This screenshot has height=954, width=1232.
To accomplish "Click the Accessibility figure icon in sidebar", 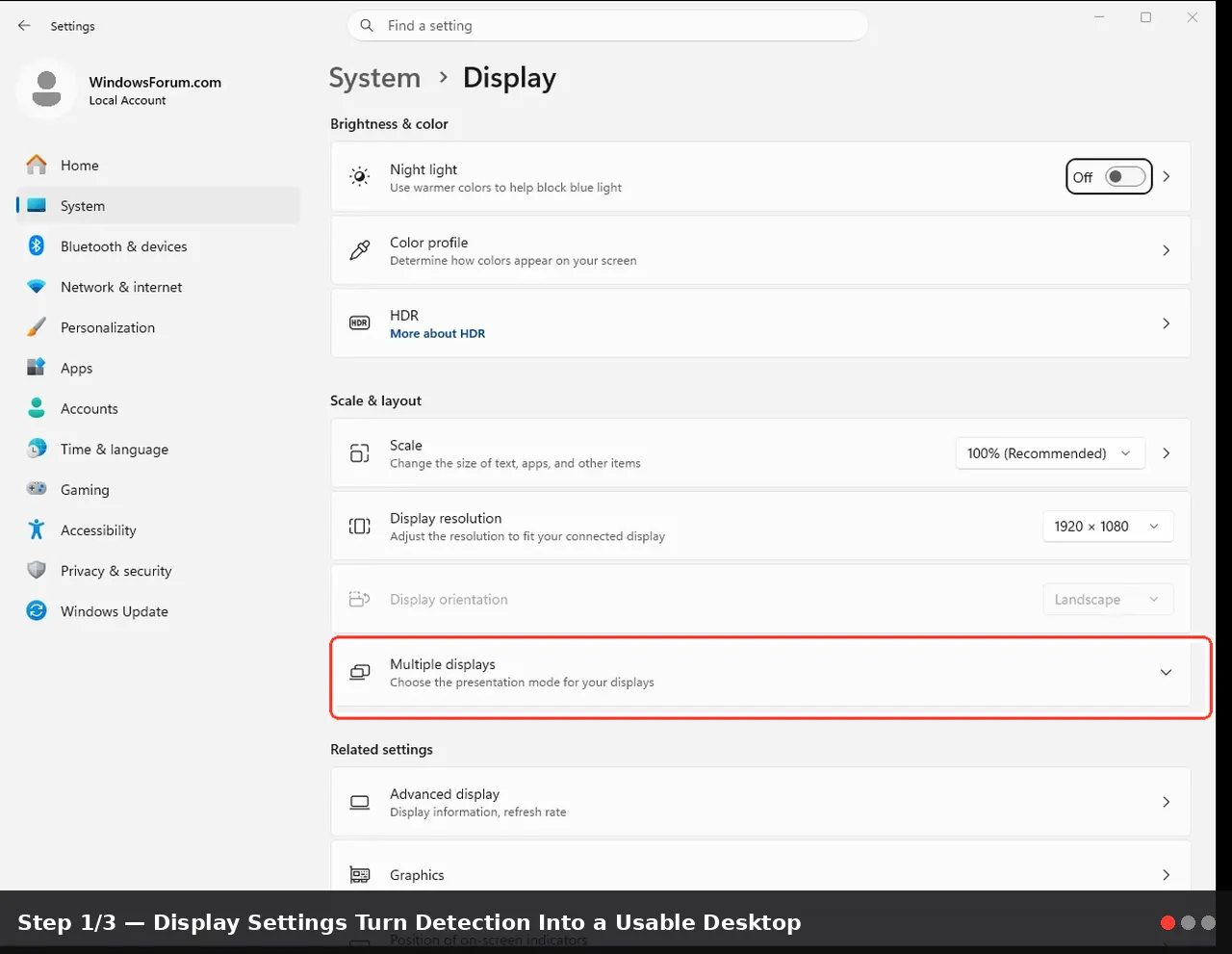I will (x=37, y=530).
